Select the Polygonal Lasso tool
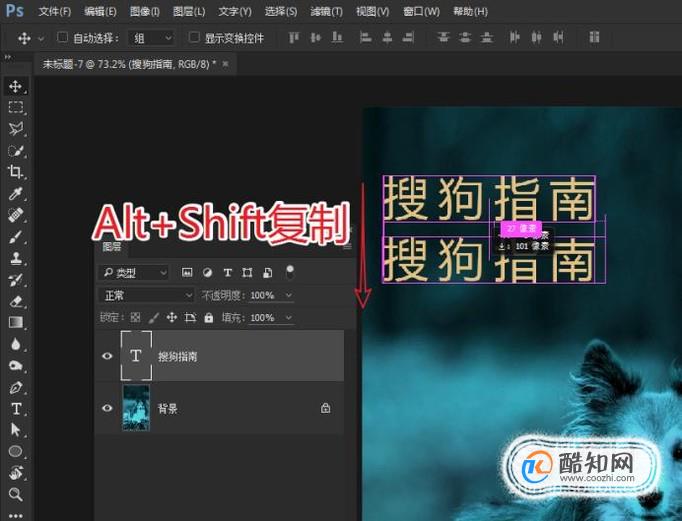The width and height of the screenshot is (682, 521). pos(16,129)
